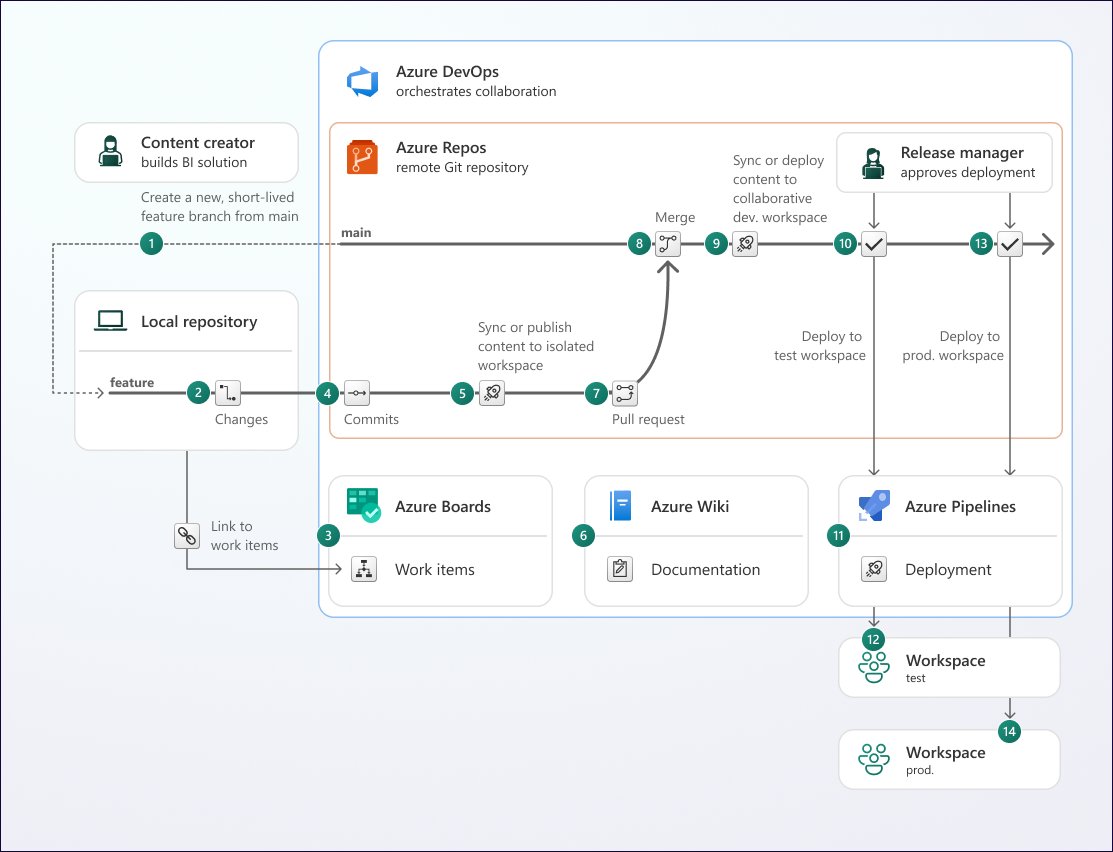Click the 'Deployment' text
This screenshot has height=852, width=1113.
(x=948, y=569)
